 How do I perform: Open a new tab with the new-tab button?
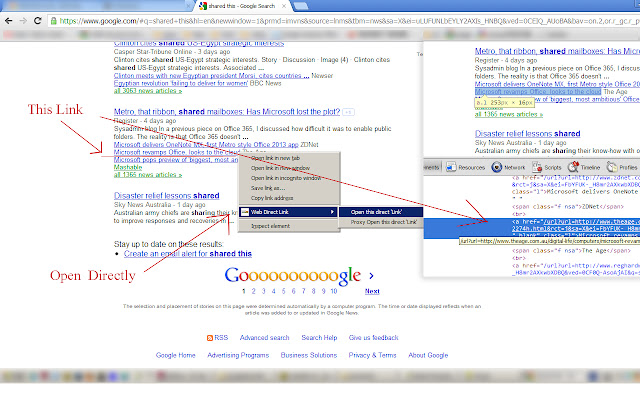[x=300, y=6]
